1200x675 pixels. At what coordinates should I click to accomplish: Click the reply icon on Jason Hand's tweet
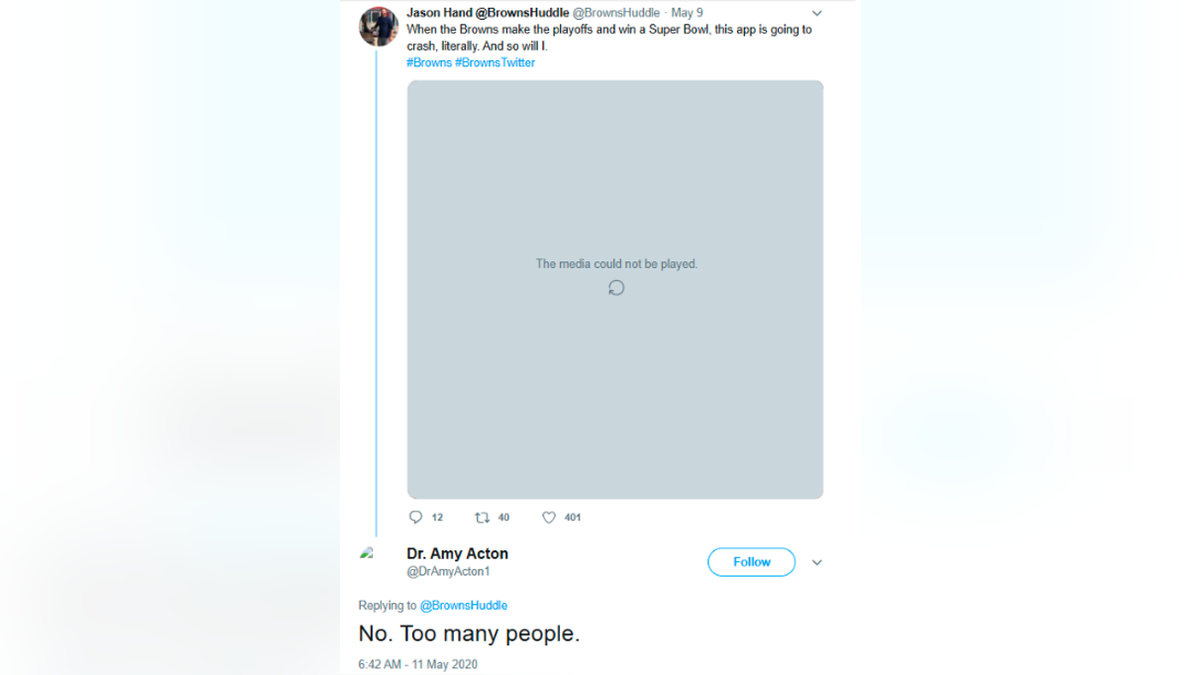click(x=416, y=517)
